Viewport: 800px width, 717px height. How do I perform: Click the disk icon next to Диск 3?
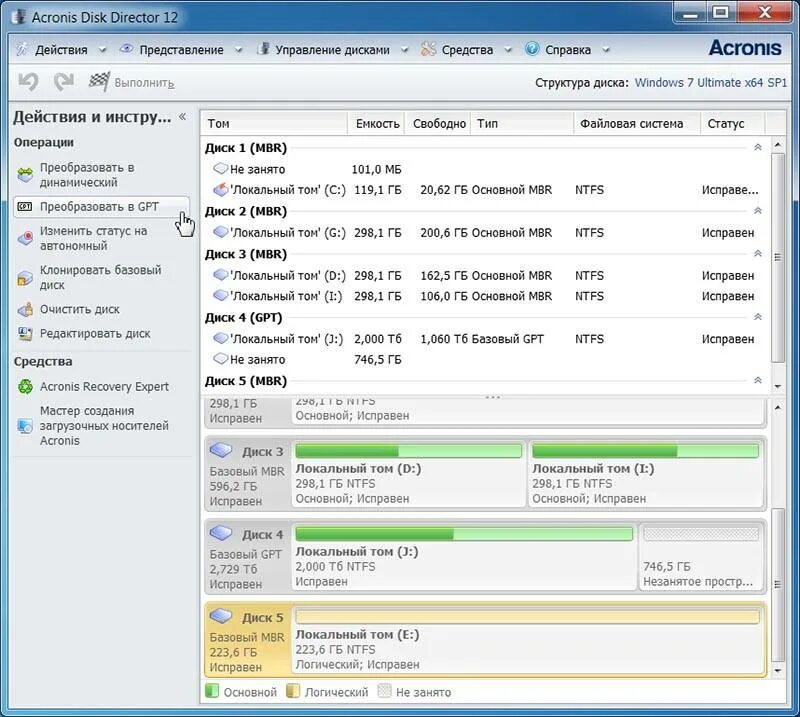221,451
